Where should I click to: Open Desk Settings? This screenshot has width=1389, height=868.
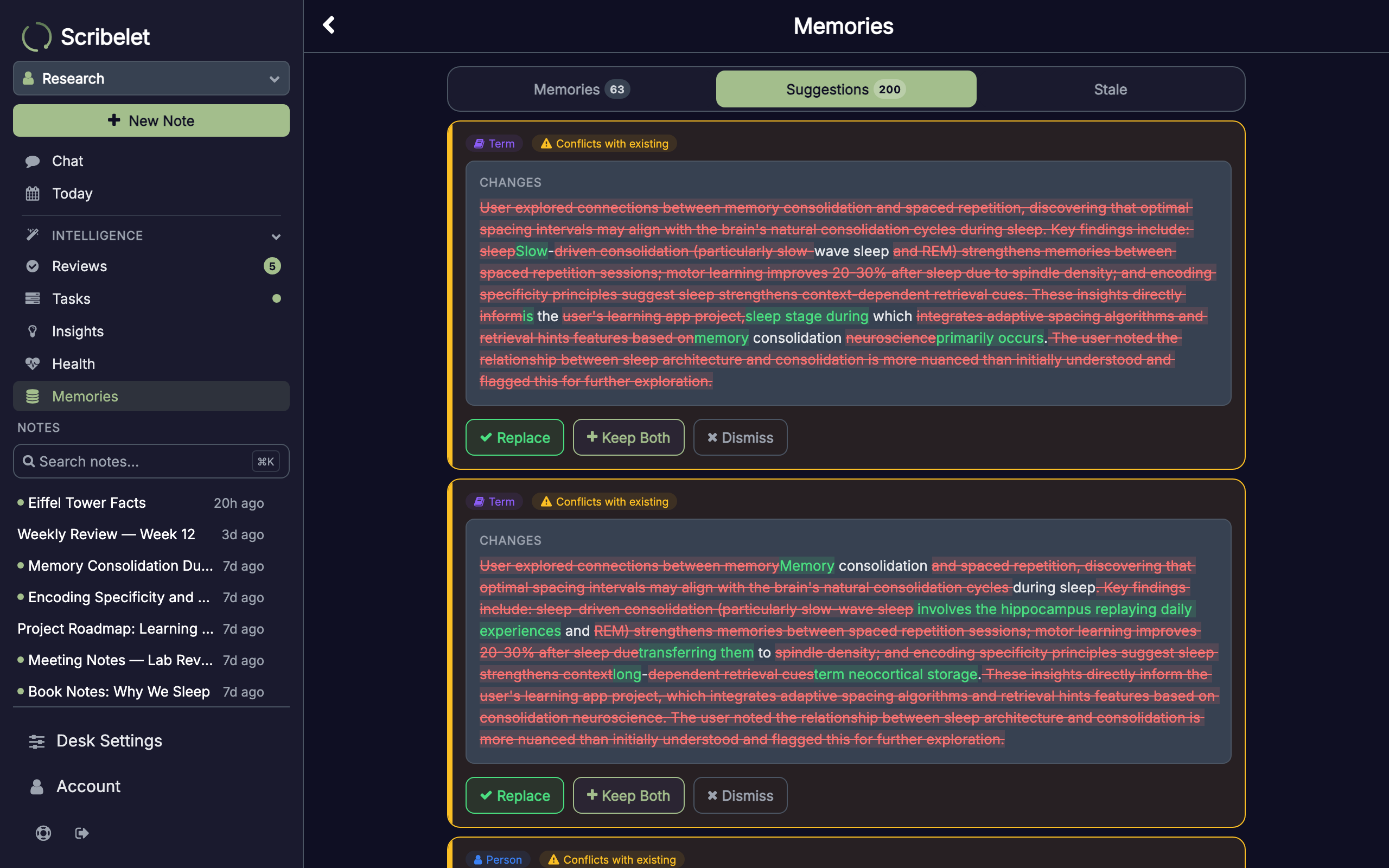pyautogui.click(x=151, y=741)
